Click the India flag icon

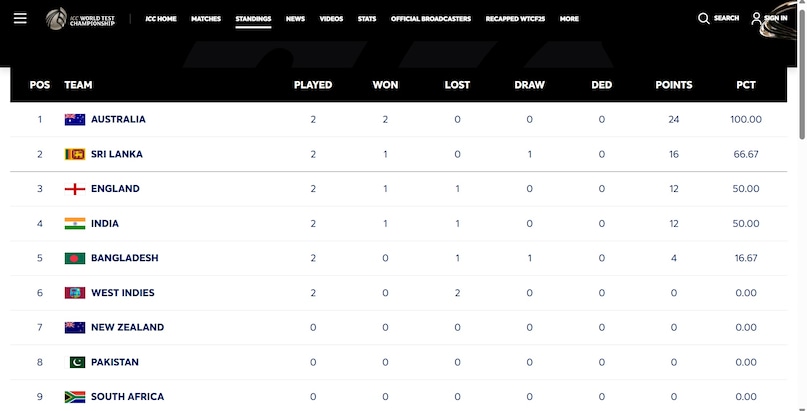[75, 224]
